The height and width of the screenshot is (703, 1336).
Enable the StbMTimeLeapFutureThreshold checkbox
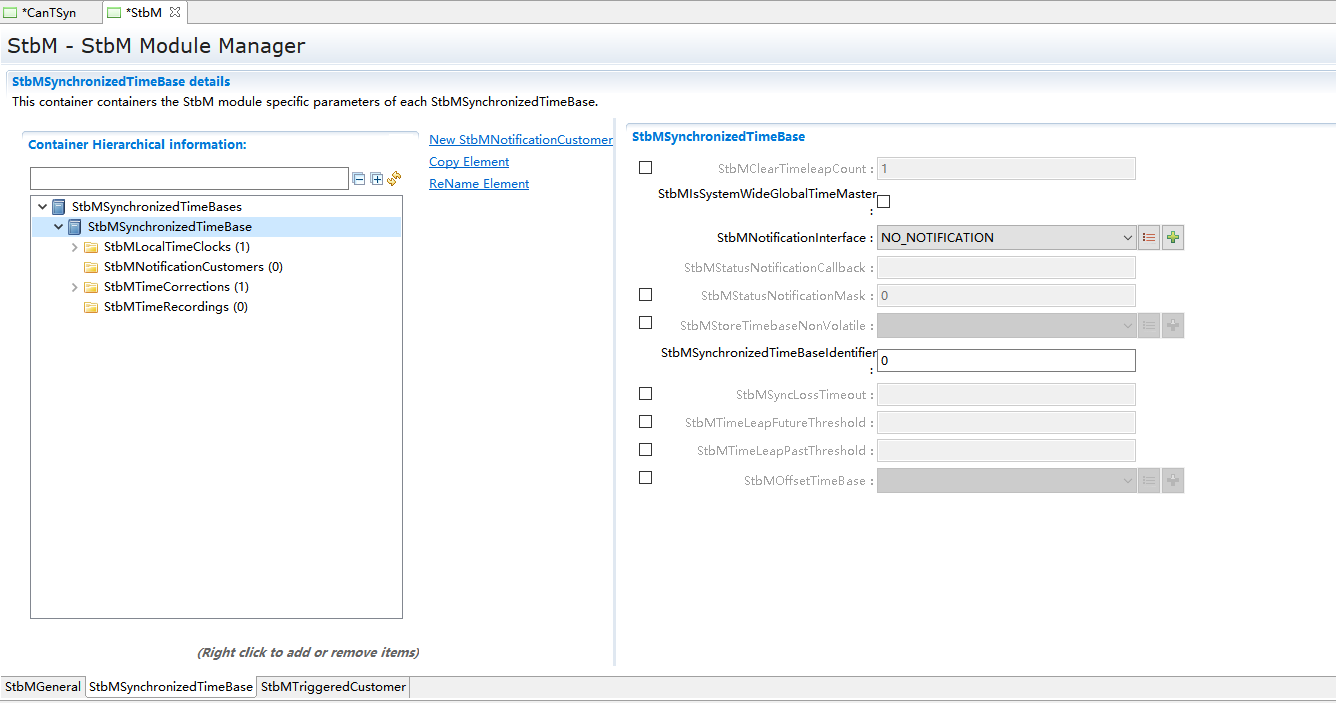(645, 422)
